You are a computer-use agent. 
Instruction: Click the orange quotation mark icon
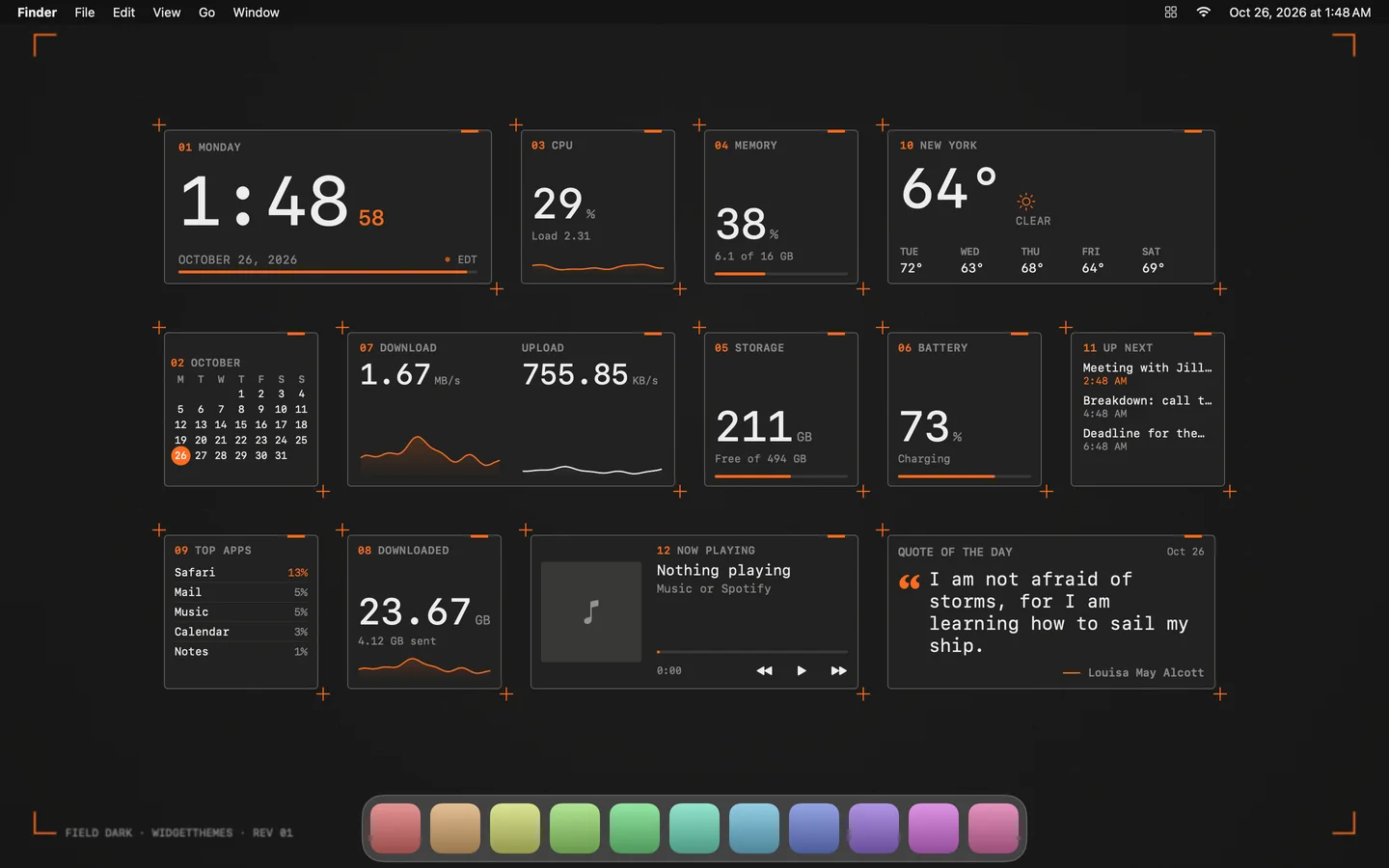point(910,582)
